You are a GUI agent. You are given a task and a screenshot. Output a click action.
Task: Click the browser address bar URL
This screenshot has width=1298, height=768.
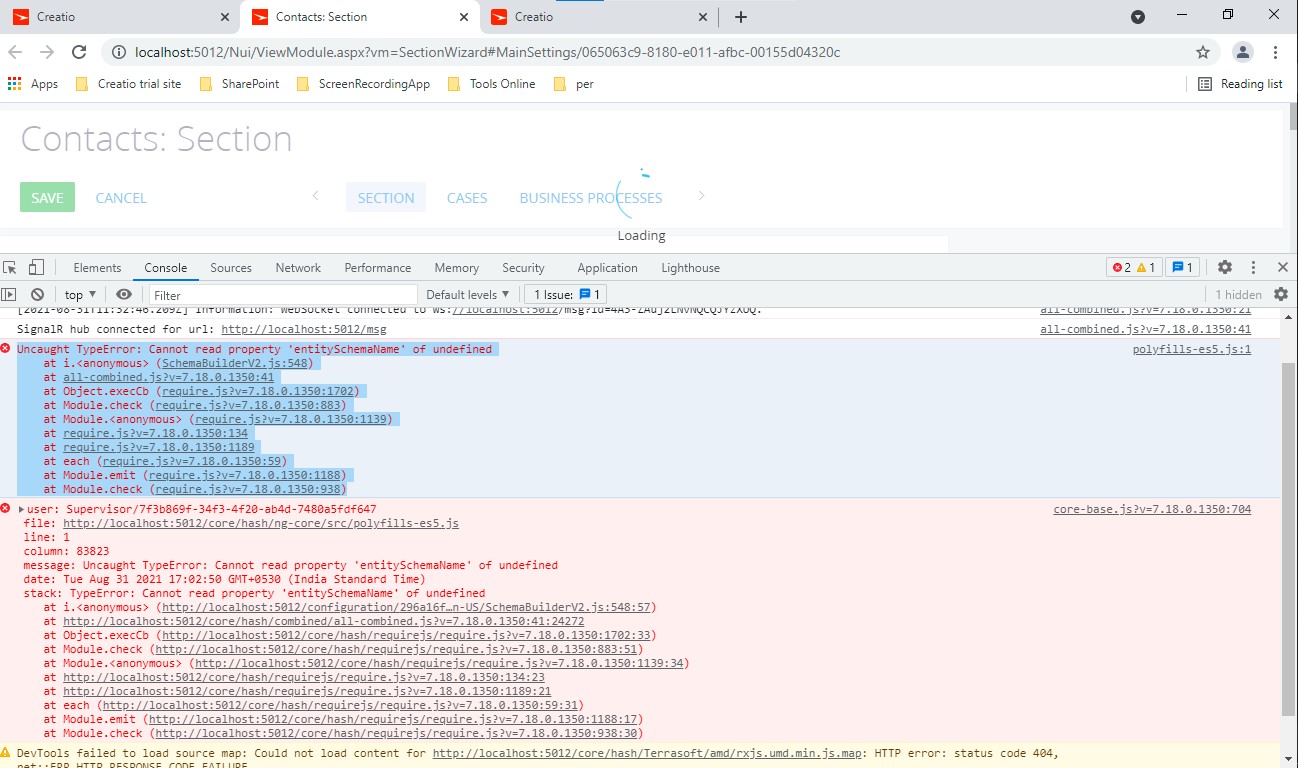[487, 52]
